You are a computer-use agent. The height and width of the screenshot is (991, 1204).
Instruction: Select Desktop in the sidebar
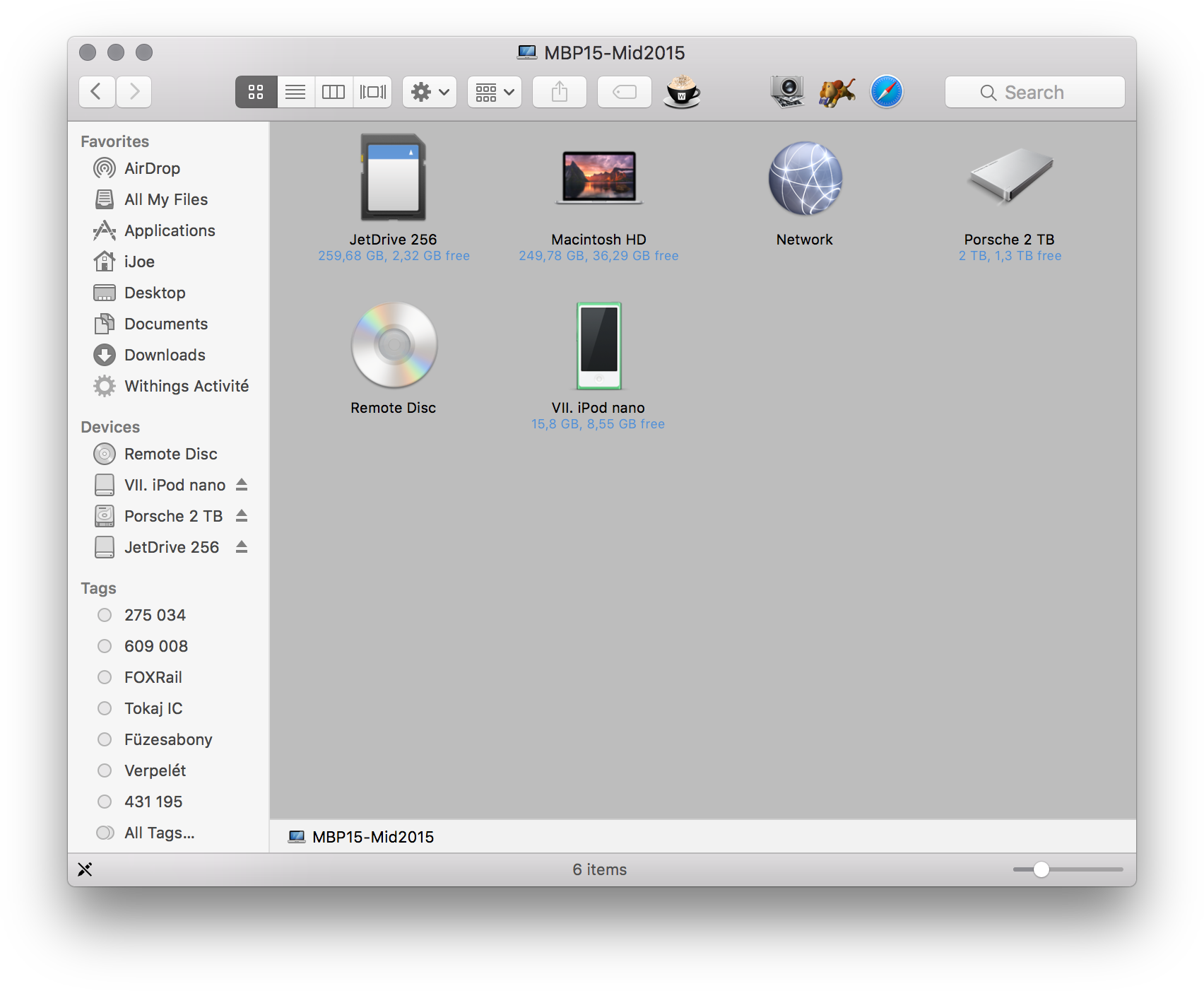pyautogui.click(x=167, y=293)
